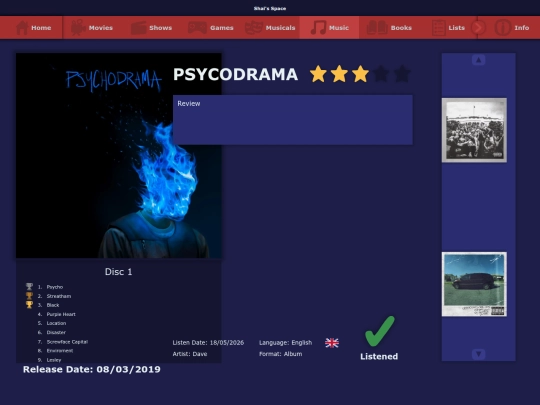Image resolution: width=540 pixels, height=405 pixels.
Task: Open the Musicals tab label
Action: [280, 28]
